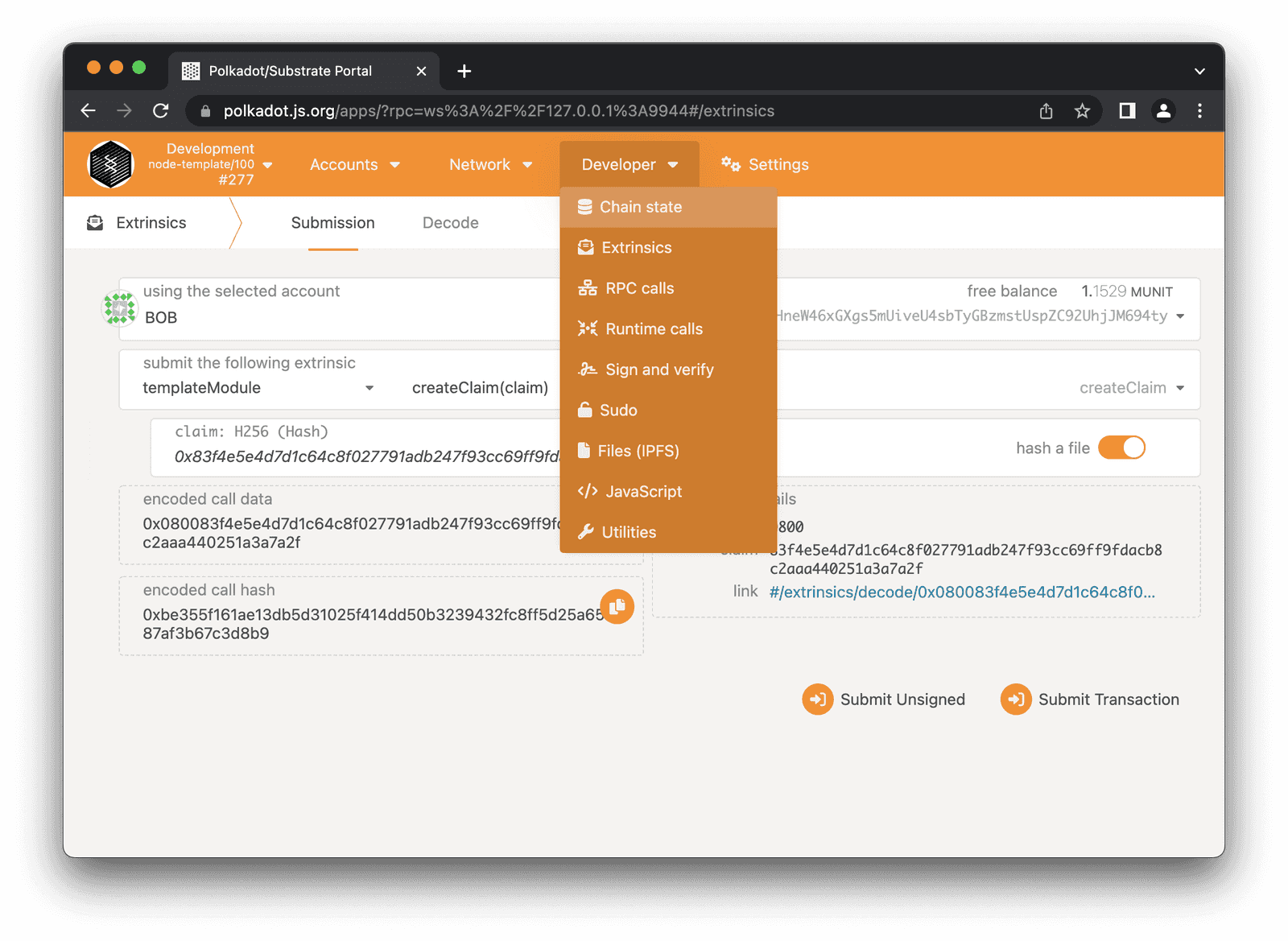Disable the hash a file toggle
1288x941 pixels.
1121,448
